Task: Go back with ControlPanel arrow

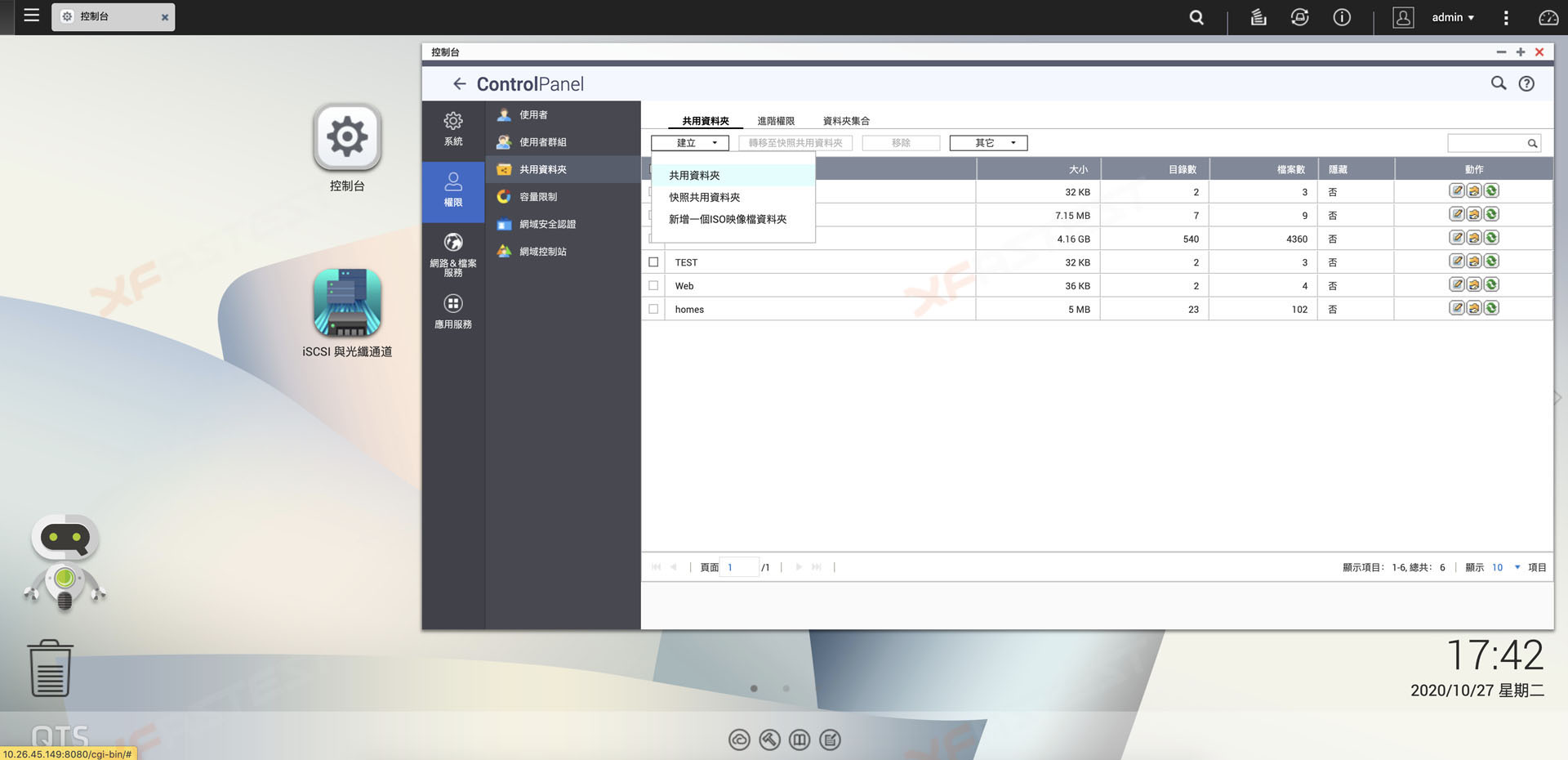Action: [x=459, y=83]
